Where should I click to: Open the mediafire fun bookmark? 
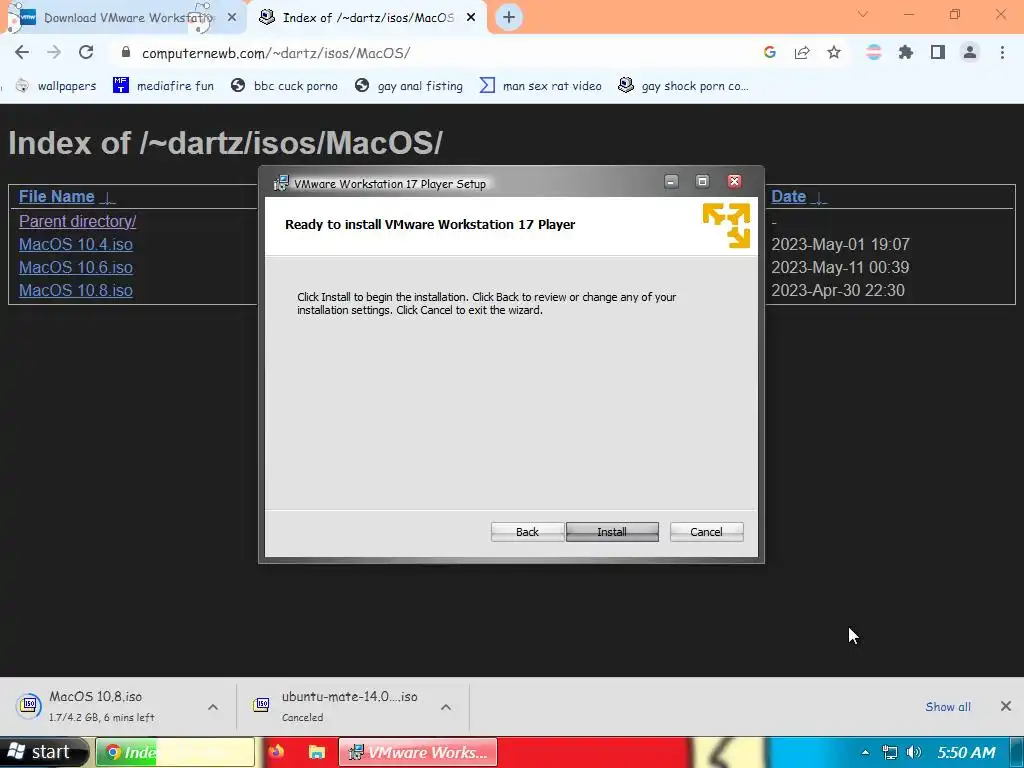coord(163,86)
